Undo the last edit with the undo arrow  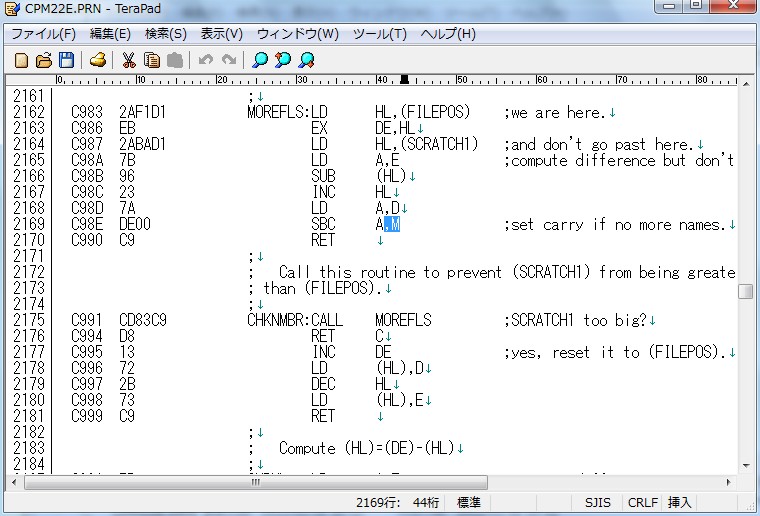tap(206, 60)
